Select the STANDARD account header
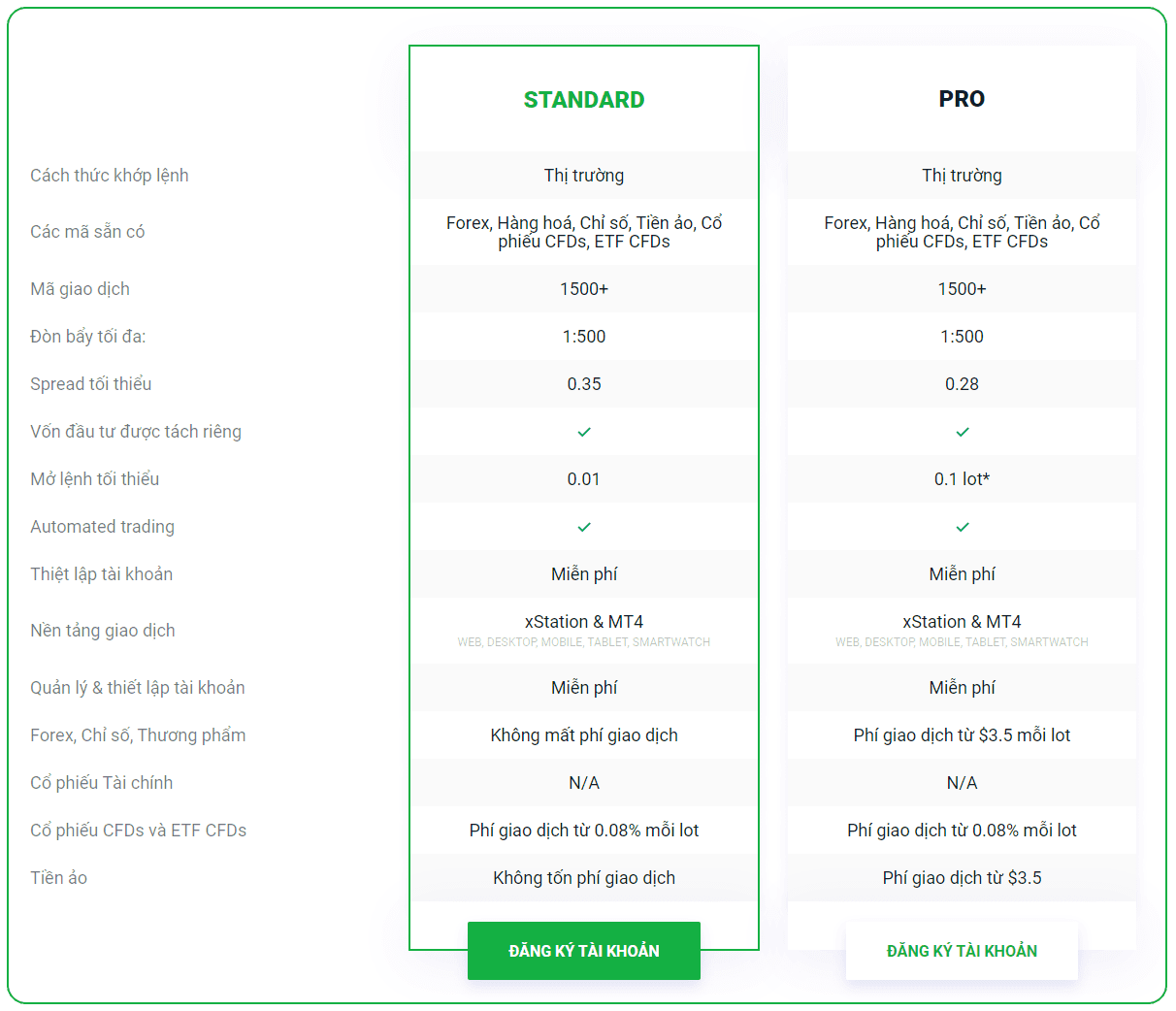This screenshot has width=1176, height=1011. (584, 100)
